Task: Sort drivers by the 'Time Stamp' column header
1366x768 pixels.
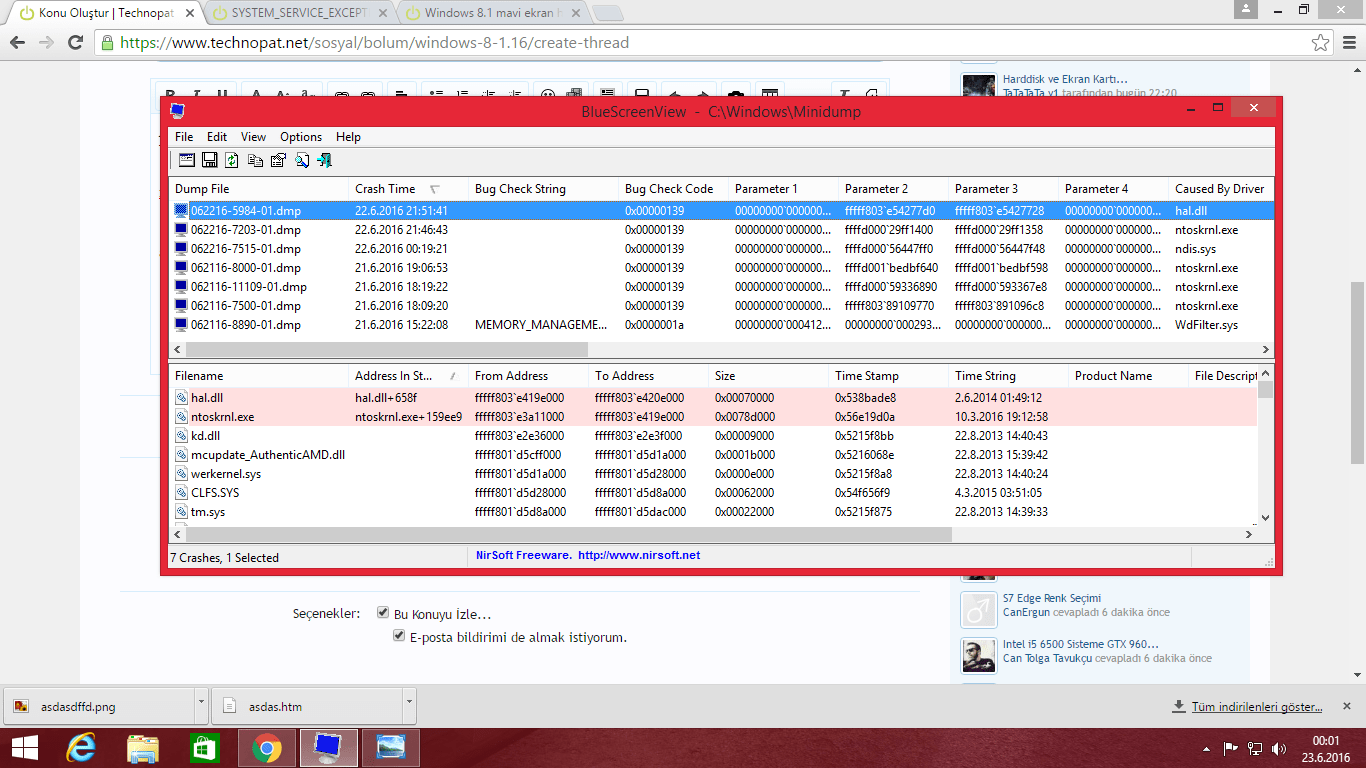Action: (888, 376)
